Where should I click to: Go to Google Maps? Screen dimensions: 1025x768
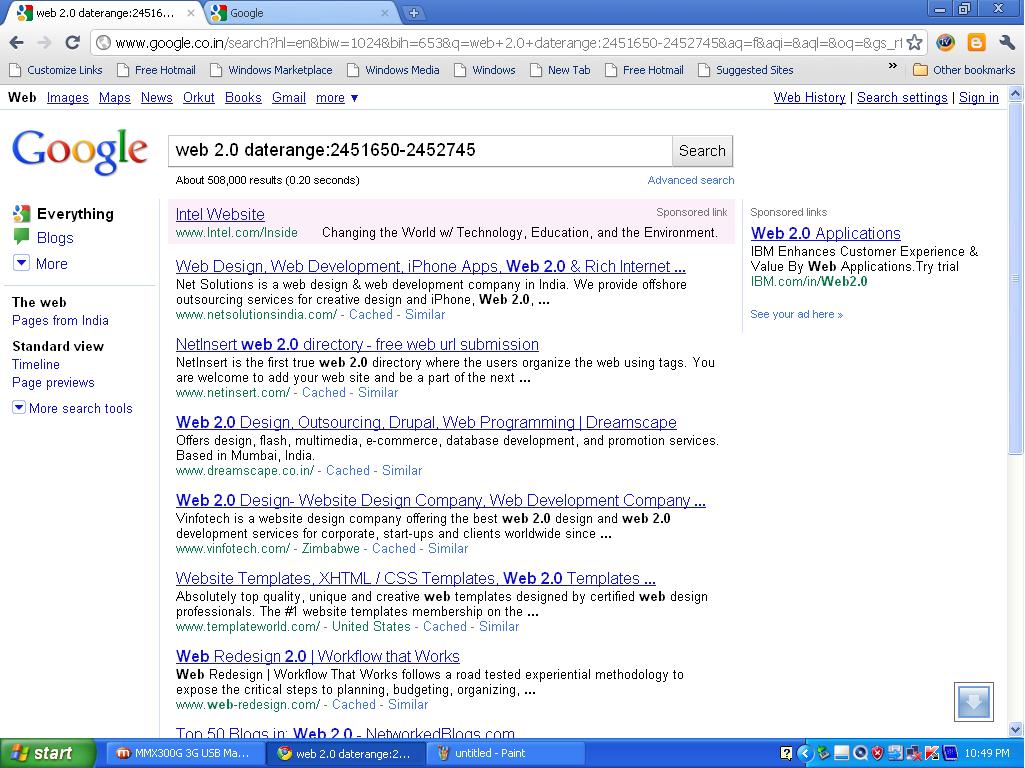click(x=114, y=97)
